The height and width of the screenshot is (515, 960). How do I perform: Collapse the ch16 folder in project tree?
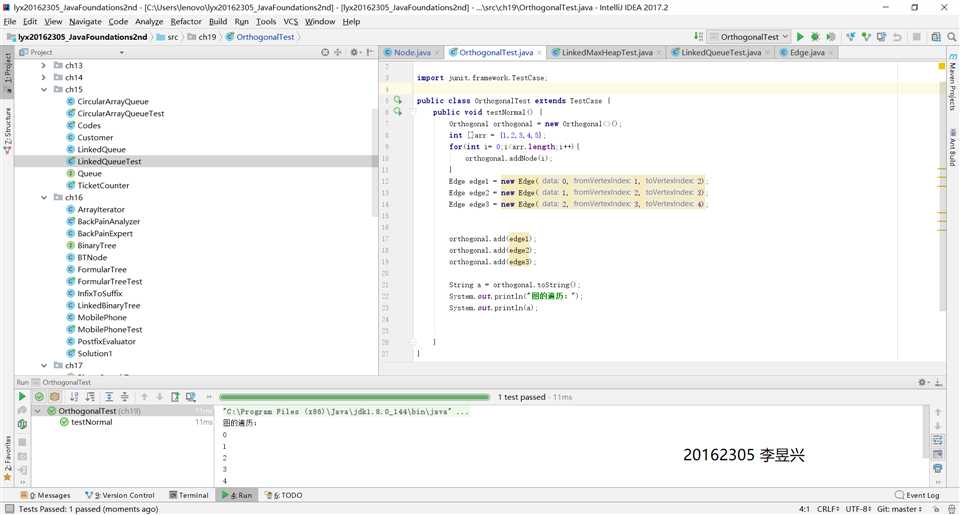coord(44,198)
